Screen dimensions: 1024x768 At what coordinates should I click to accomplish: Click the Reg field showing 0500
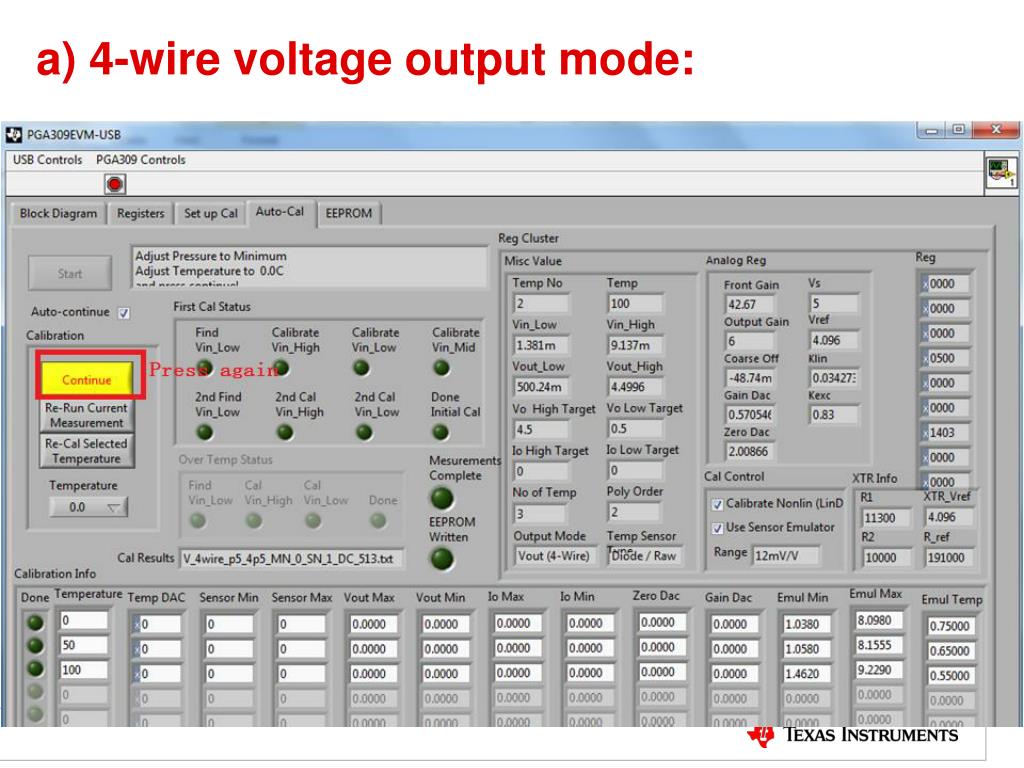(x=946, y=358)
